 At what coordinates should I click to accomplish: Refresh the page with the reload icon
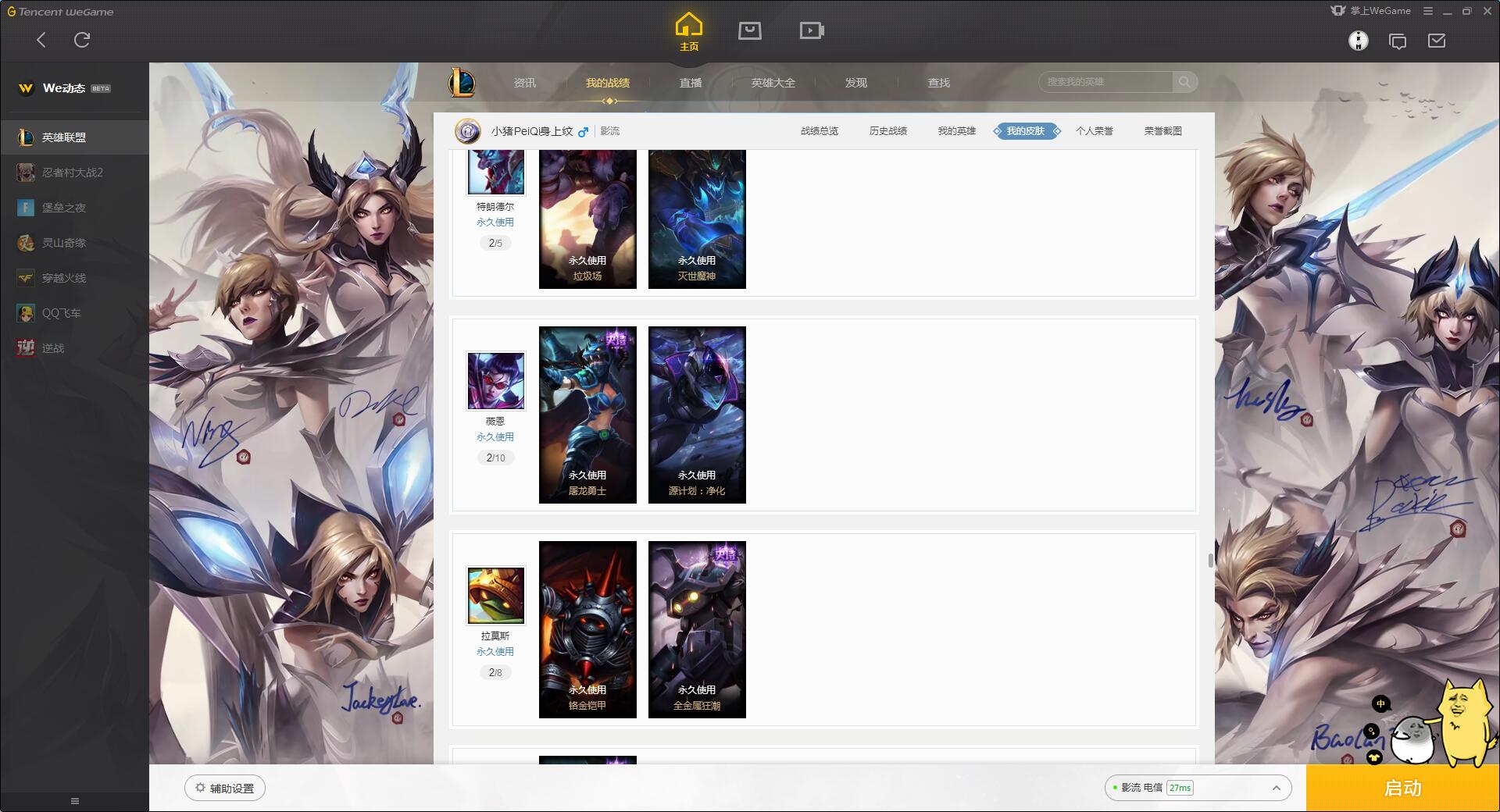pyautogui.click(x=82, y=40)
